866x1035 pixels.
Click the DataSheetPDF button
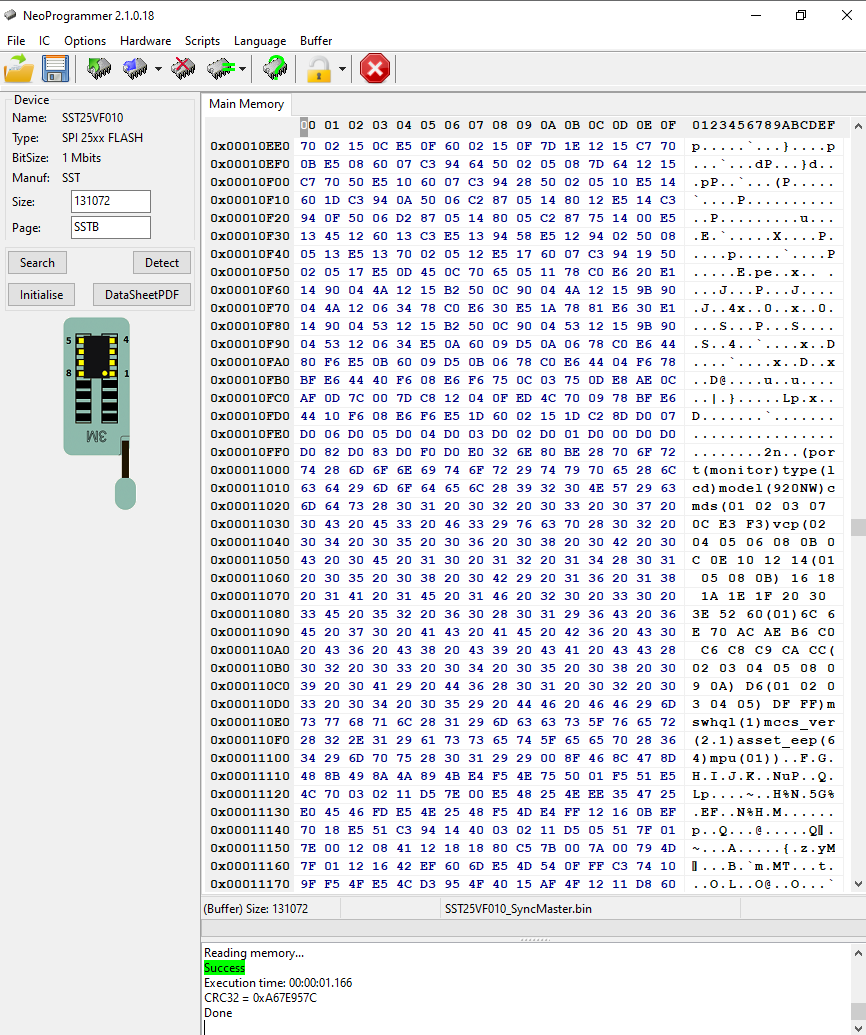pyautogui.click(x=142, y=294)
